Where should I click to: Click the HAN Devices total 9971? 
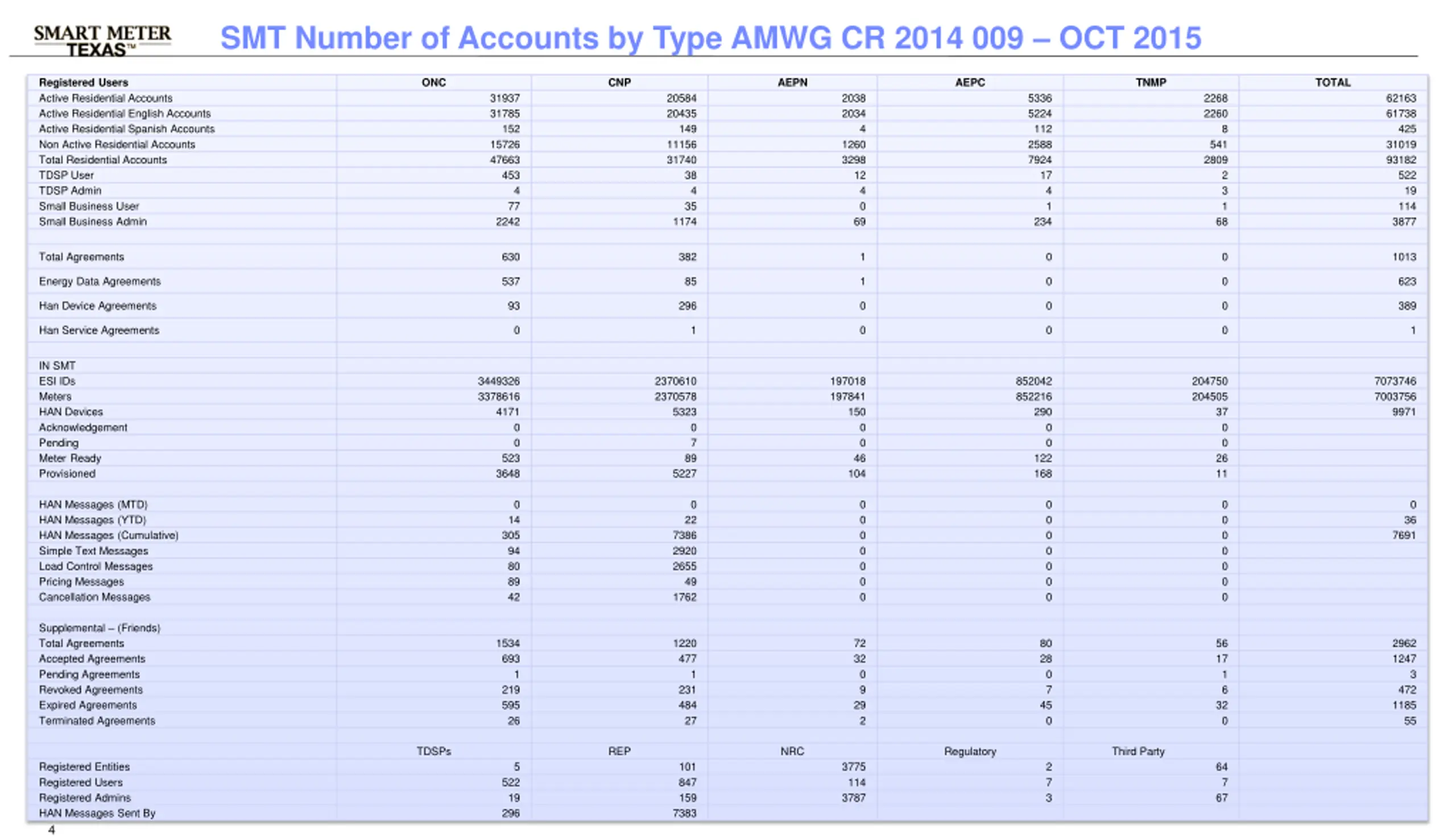click(x=1404, y=412)
